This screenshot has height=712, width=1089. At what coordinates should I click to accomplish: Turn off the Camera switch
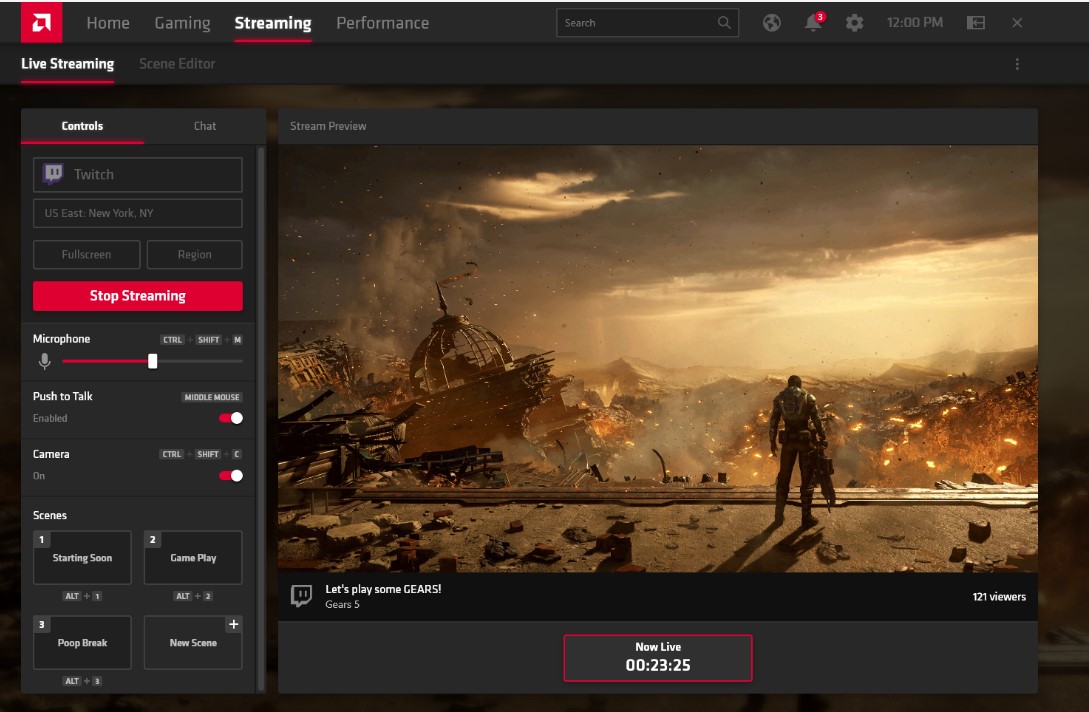pos(231,476)
